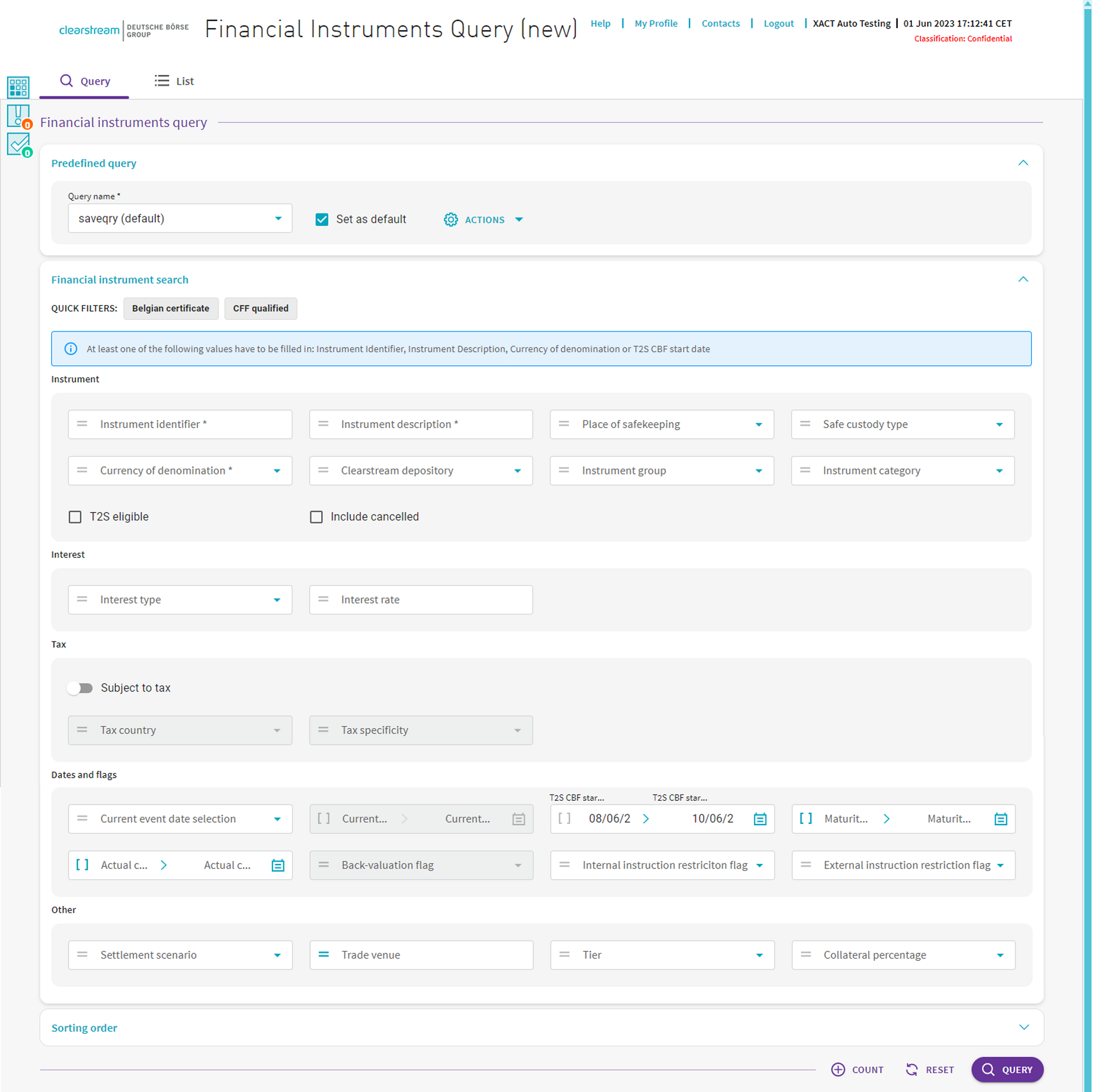Viewport: 1093px width, 1092px height.
Task: Toggle the Subject to tax switch
Action: click(80, 688)
